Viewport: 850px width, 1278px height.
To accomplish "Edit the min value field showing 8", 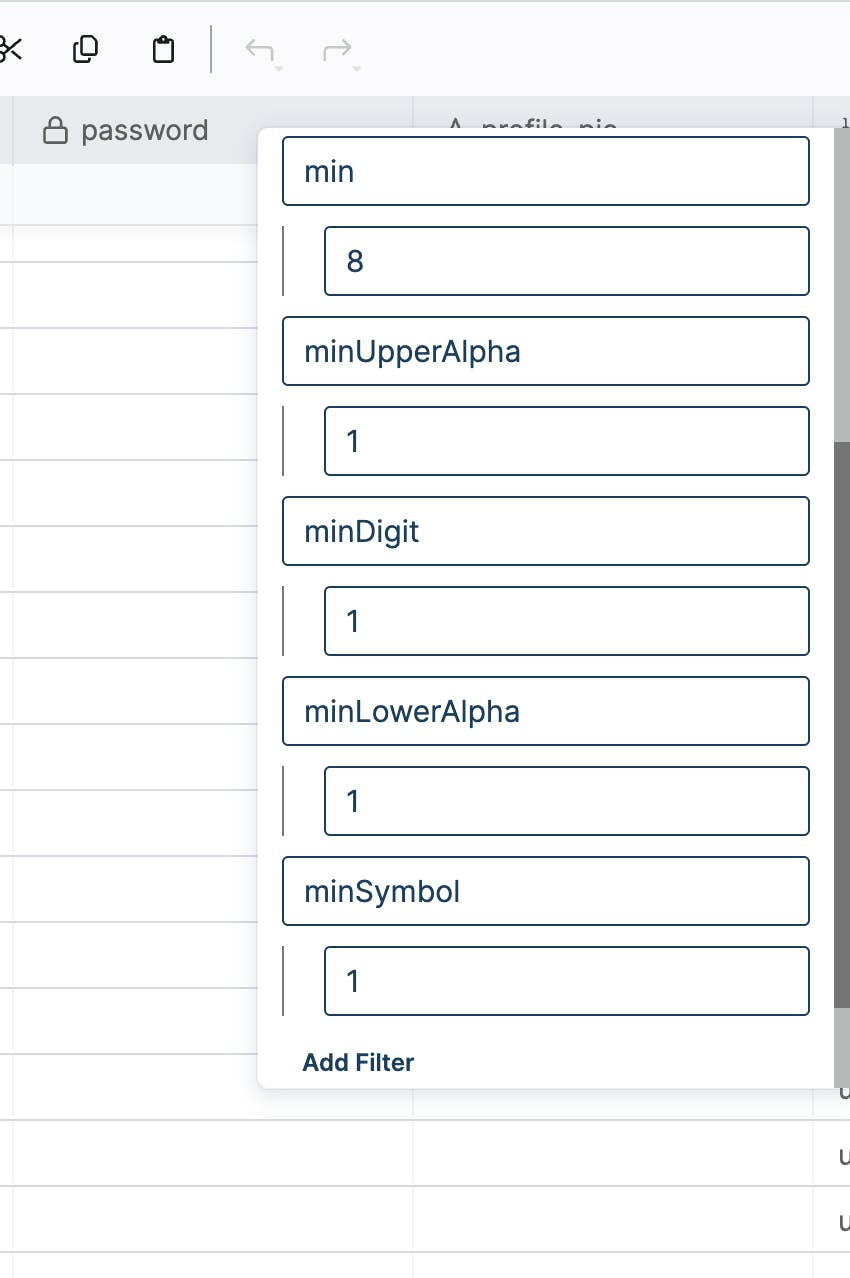I will click(566, 261).
